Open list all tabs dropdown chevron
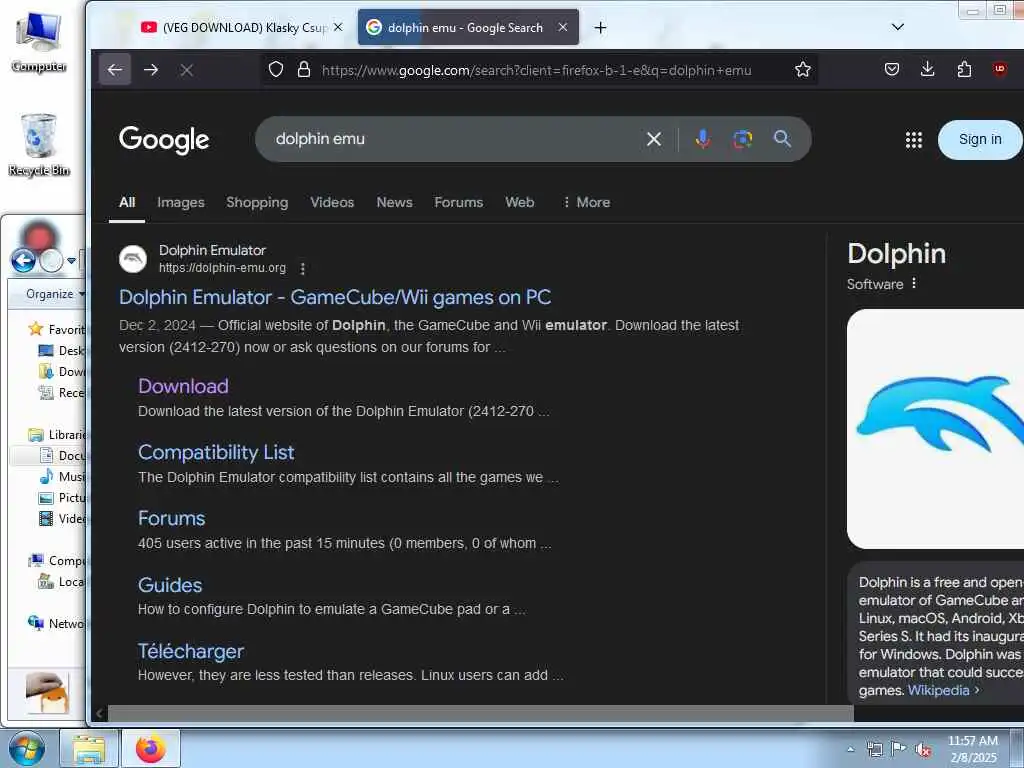This screenshot has height=768, width=1024. [x=898, y=27]
